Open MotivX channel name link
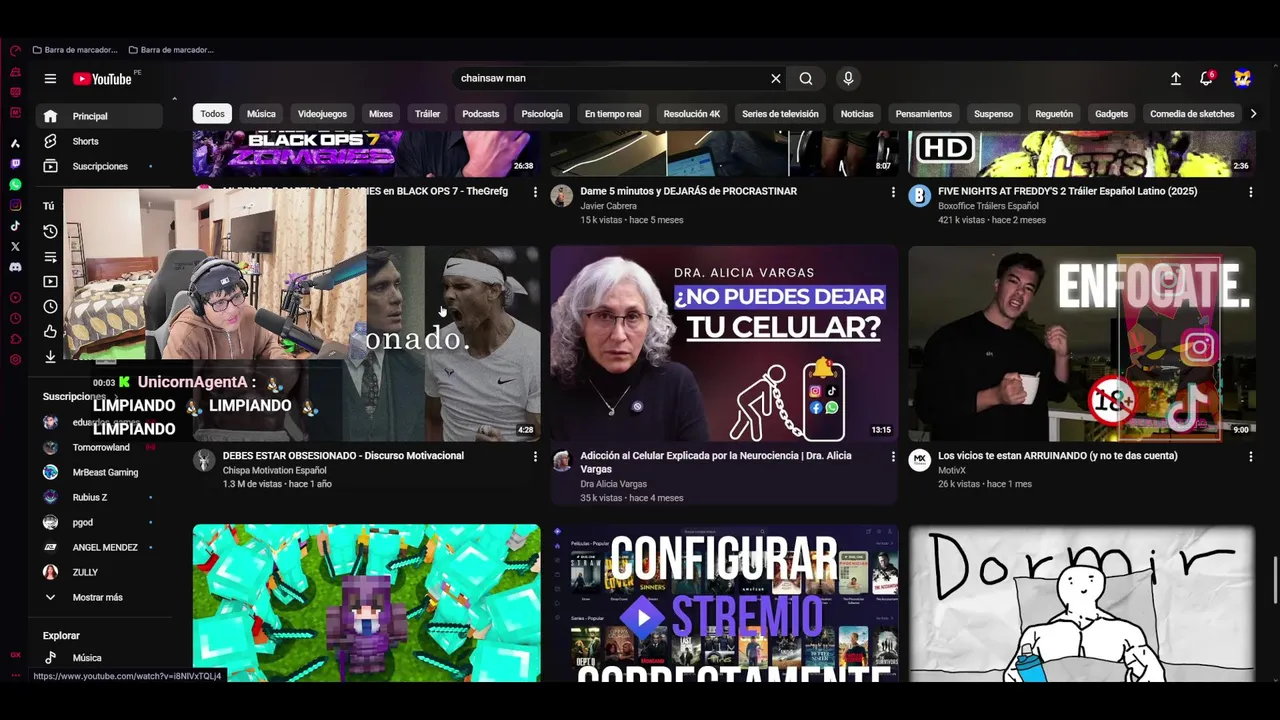The height and width of the screenshot is (720, 1280). [x=952, y=470]
